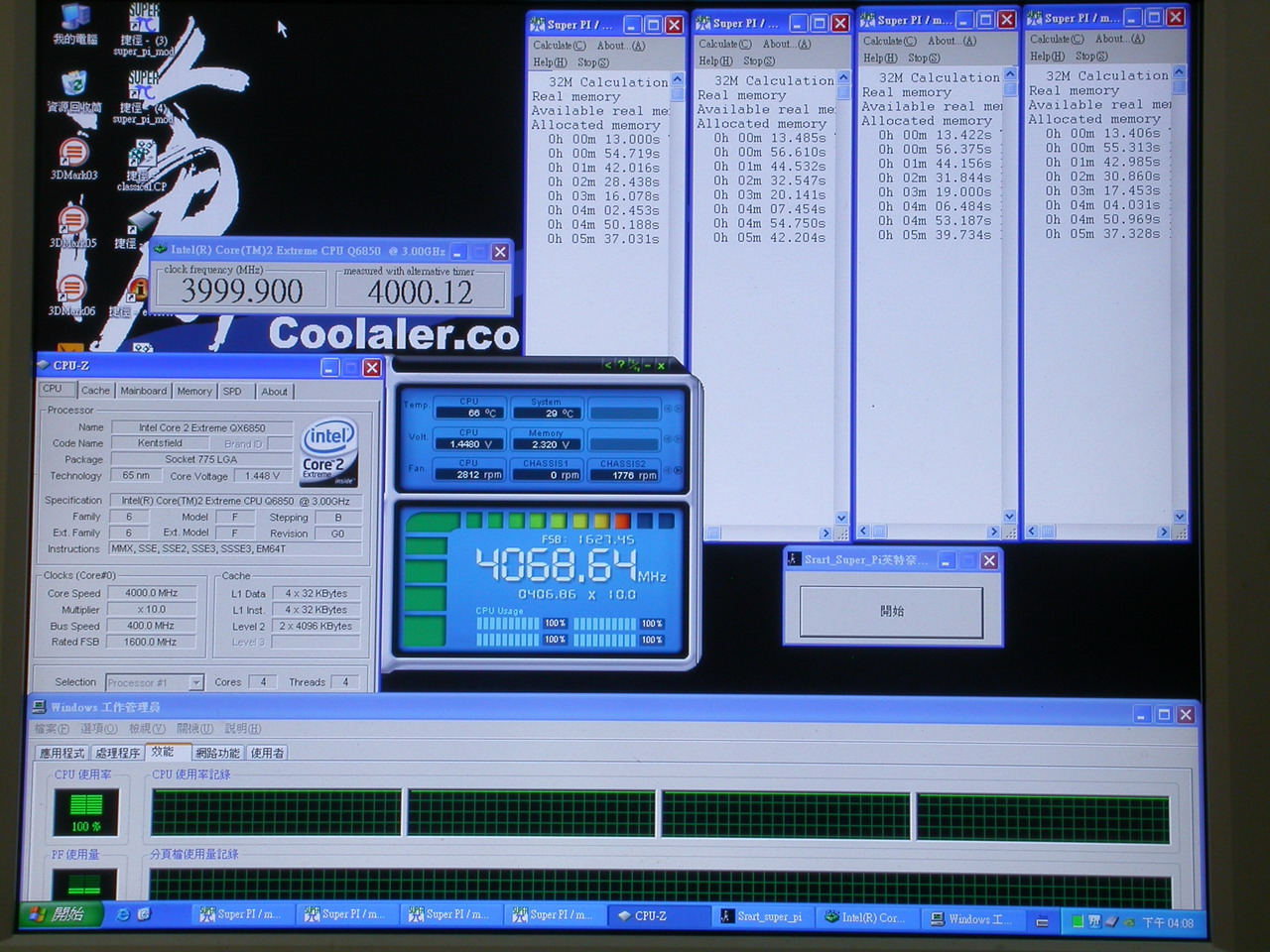Image resolution: width=1270 pixels, height=952 pixels.
Task: Open the Stop(S) menu in the second Super PI window
Action: pyautogui.click(x=759, y=61)
